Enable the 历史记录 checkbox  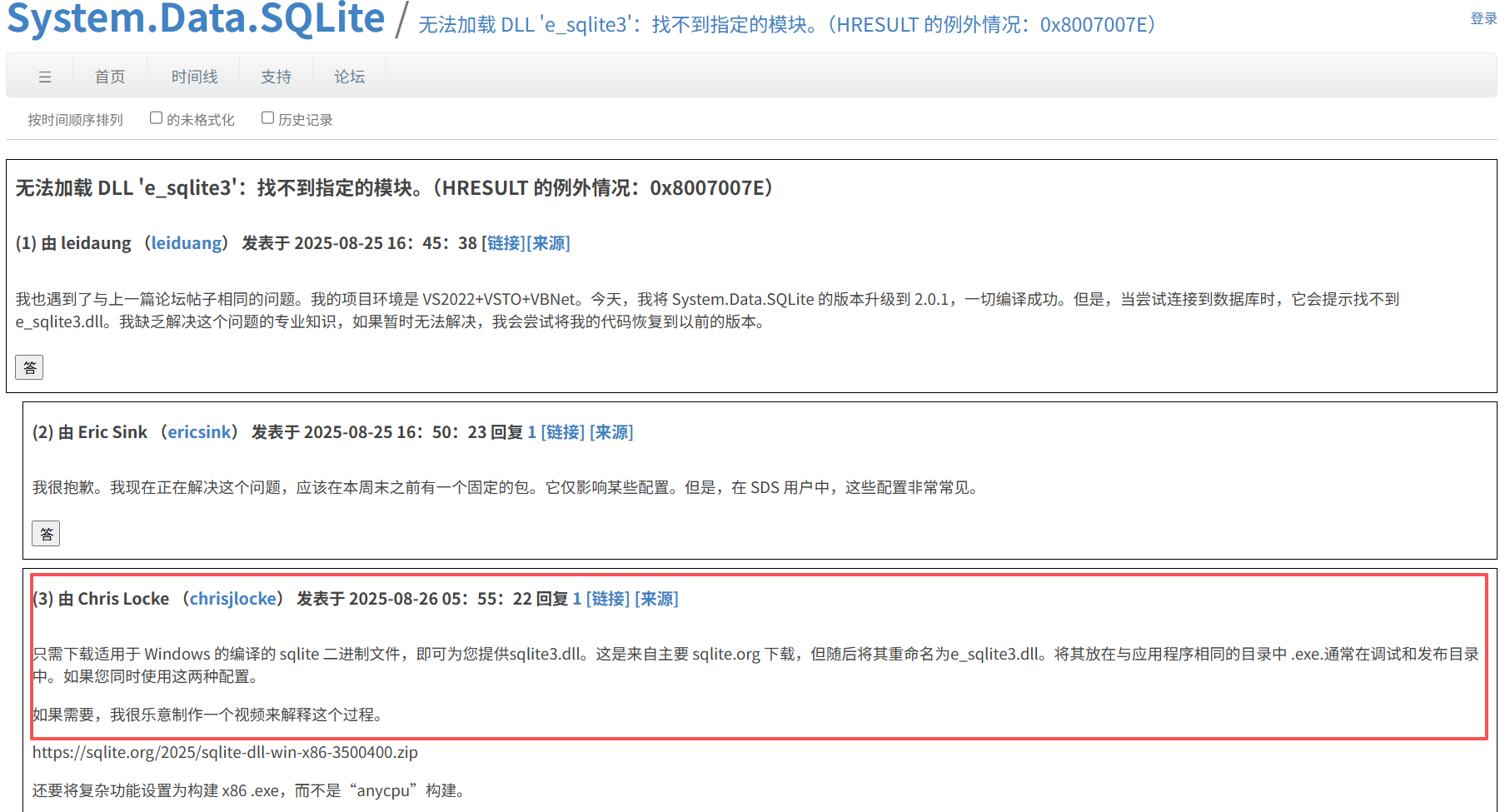pos(267,117)
